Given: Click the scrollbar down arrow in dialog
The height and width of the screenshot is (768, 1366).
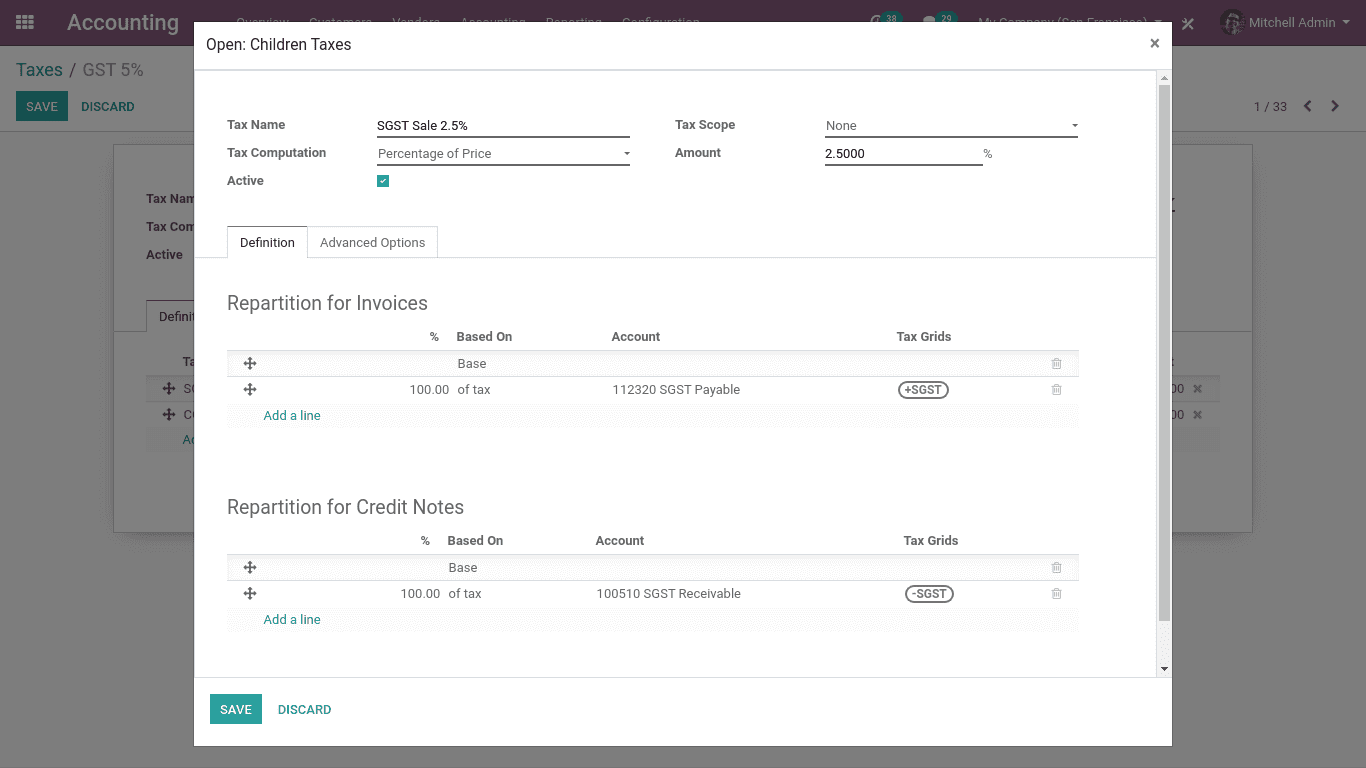Looking at the screenshot, I should click(1164, 669).
